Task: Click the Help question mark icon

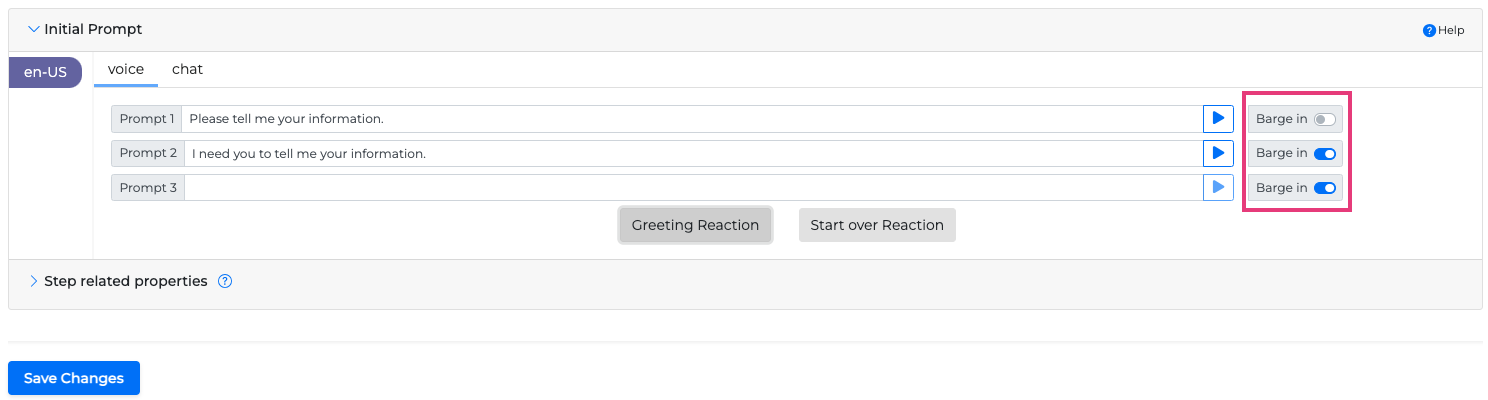Action: (x=1429, y=30)
